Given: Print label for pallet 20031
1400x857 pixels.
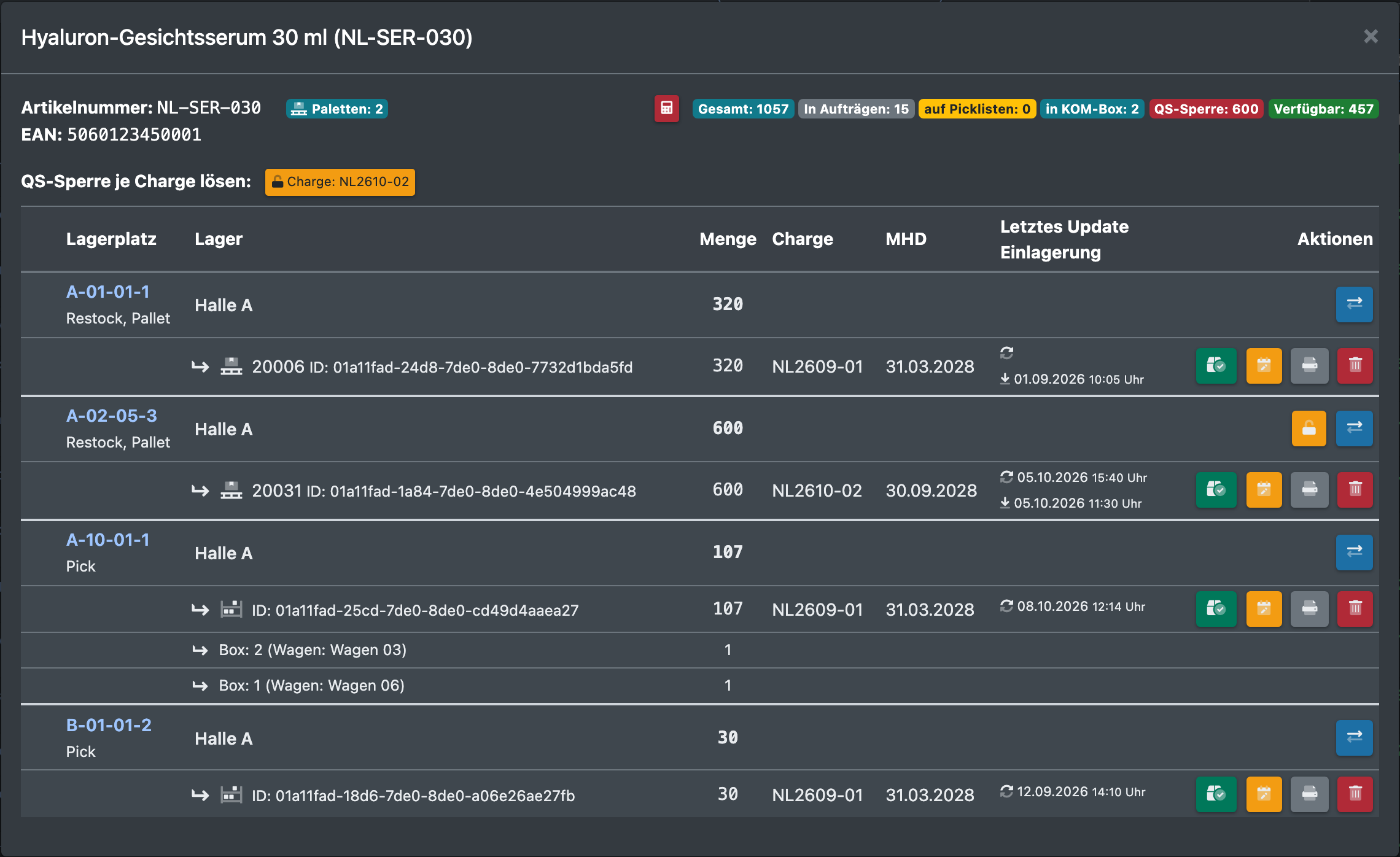Looking at the screenshot, I should coord(1309,490).
